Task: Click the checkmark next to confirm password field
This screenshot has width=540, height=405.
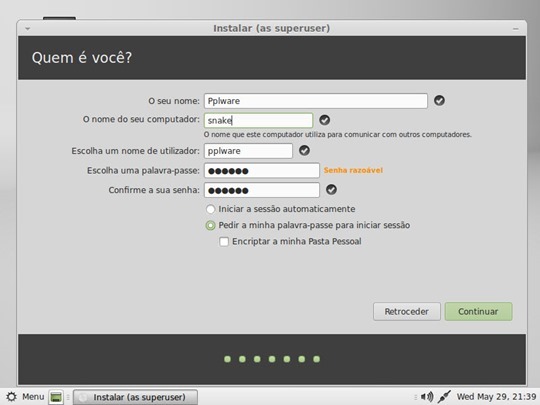Action: (331, 189)
